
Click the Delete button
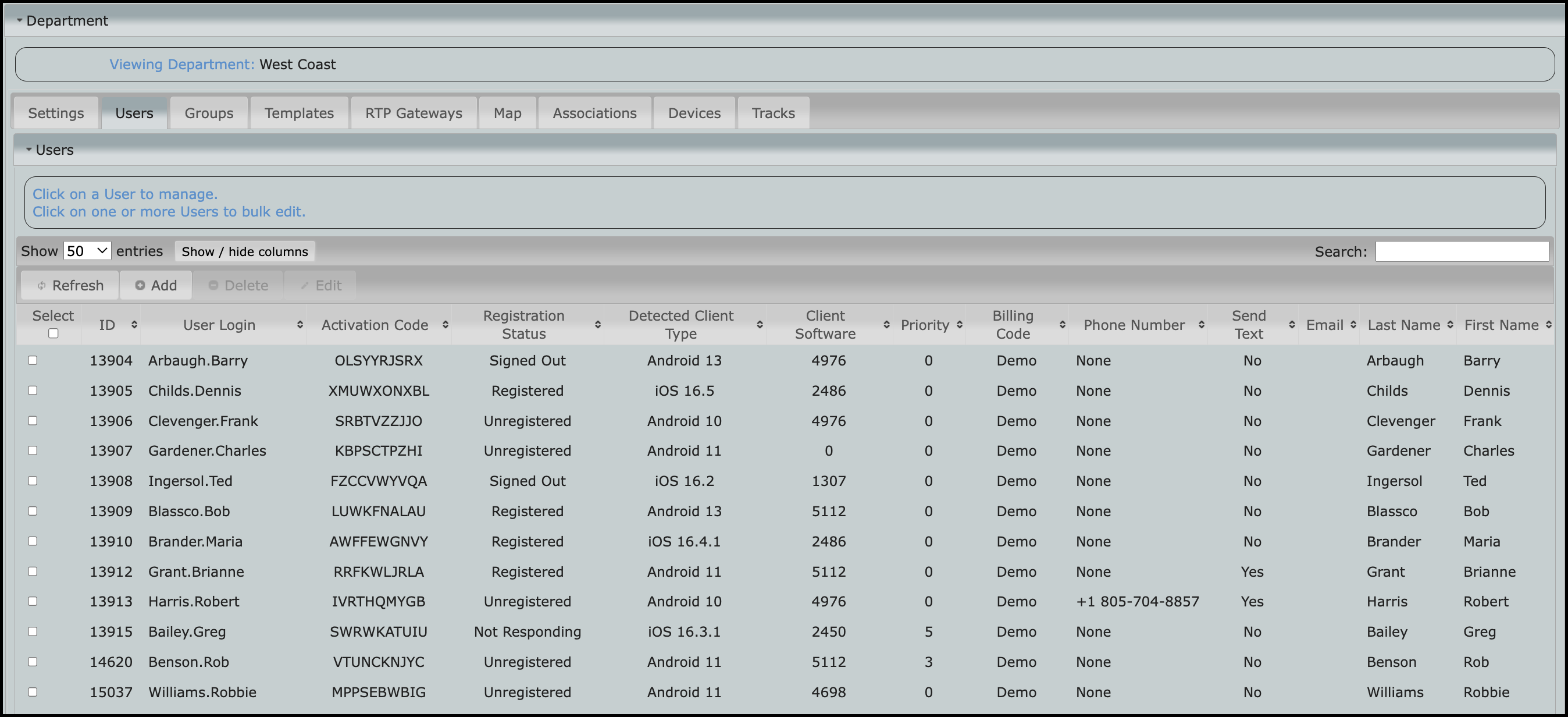click(x=238, y=285)
